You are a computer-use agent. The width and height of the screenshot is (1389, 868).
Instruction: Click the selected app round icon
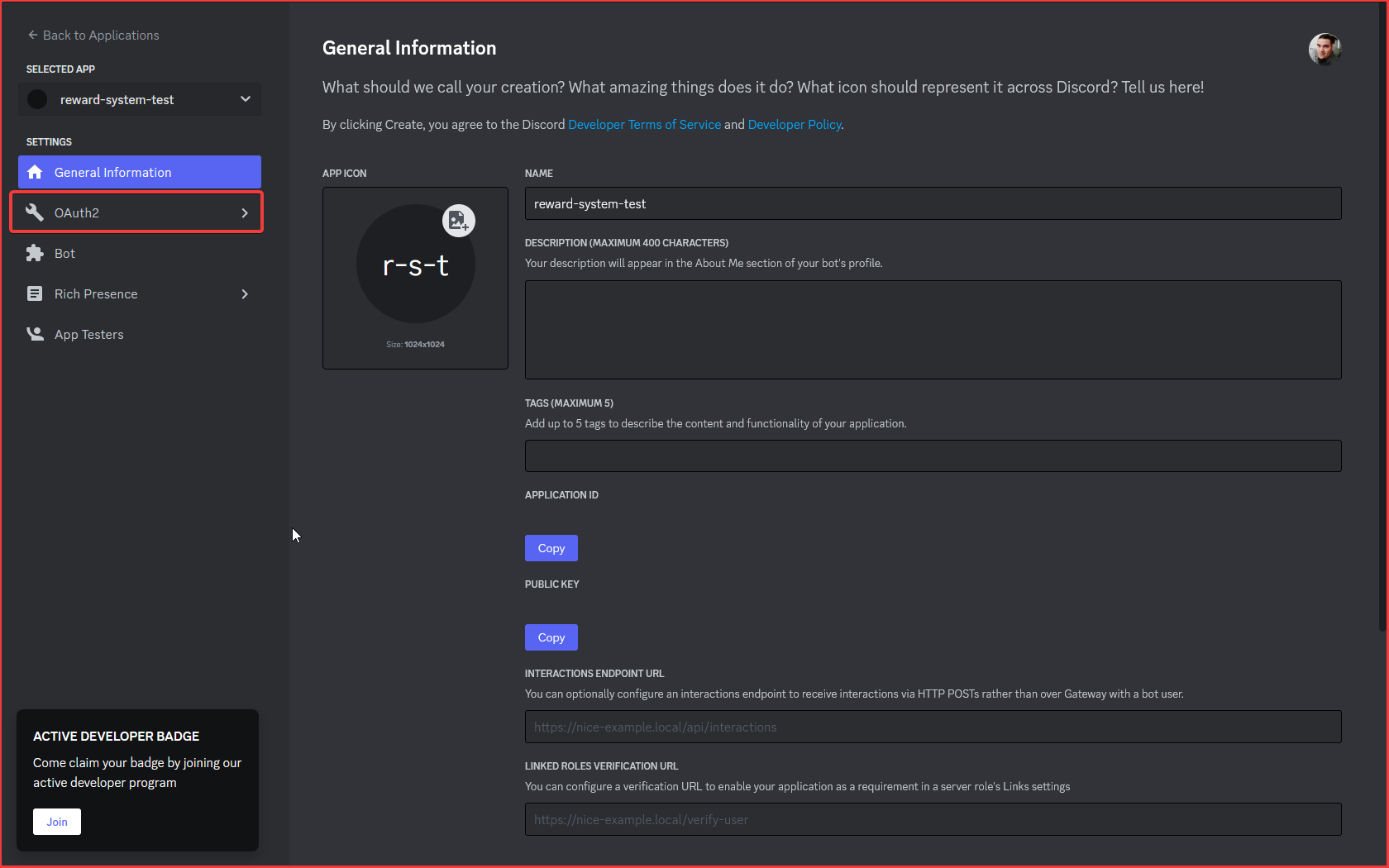pyautogui.click(x=37, y=99)
